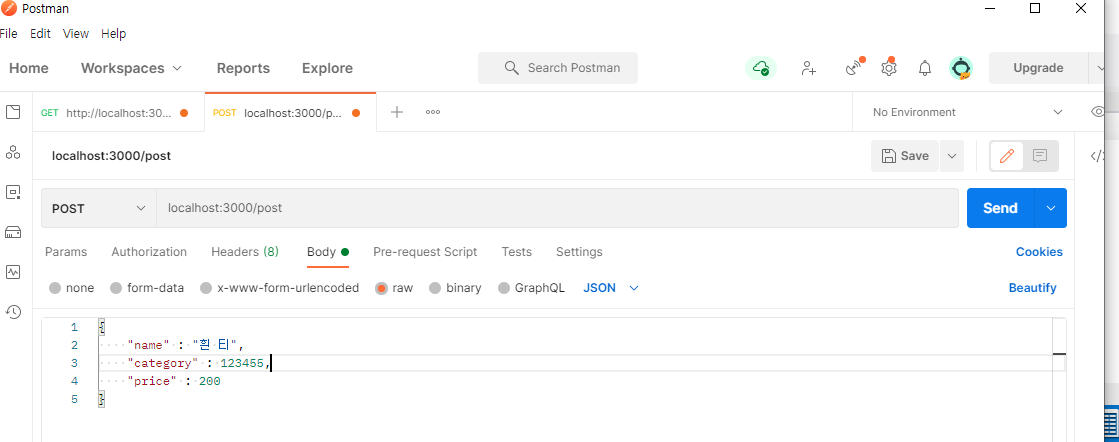Click the Upgrade button

click(x=1038, y=69)
